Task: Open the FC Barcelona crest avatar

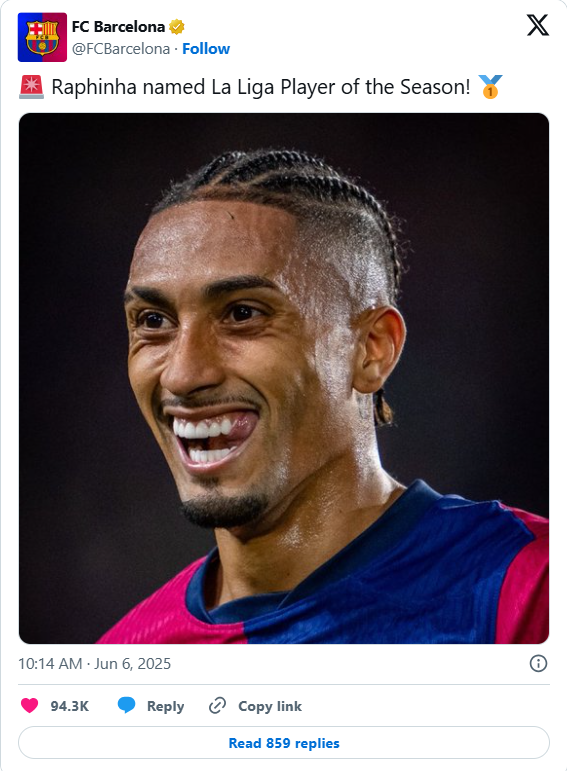Action: tap(42, 37)
